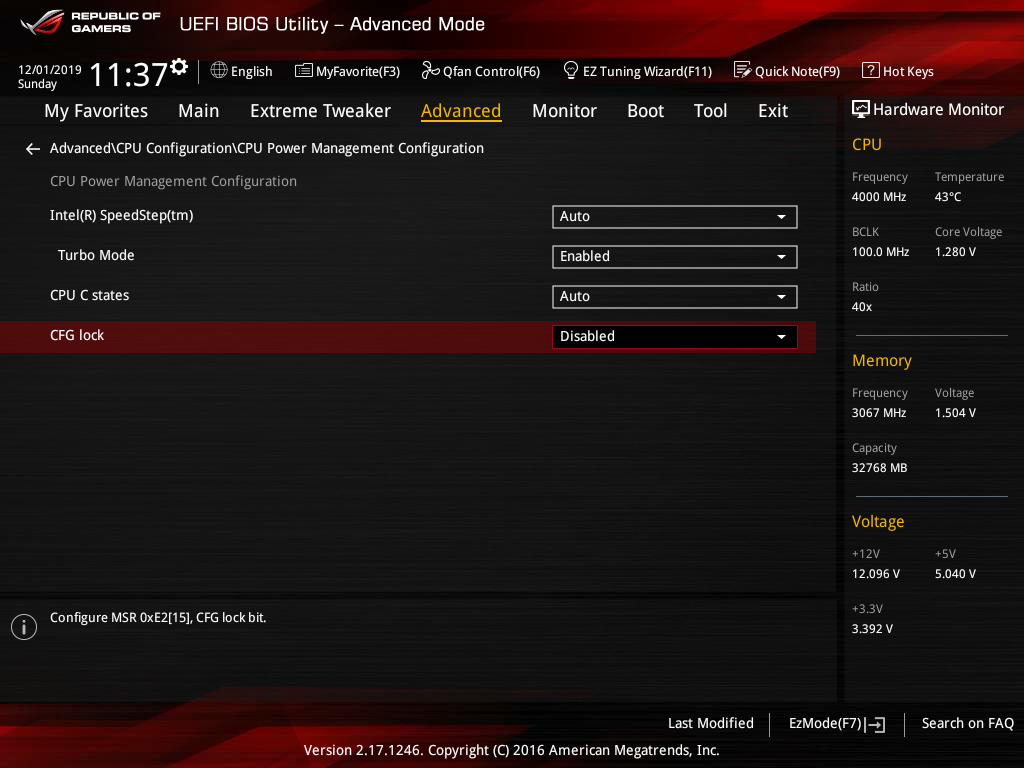Click the 40x ratio value
The width and height of the screenshot is (1024, 768).
click(x=861, y=306)
